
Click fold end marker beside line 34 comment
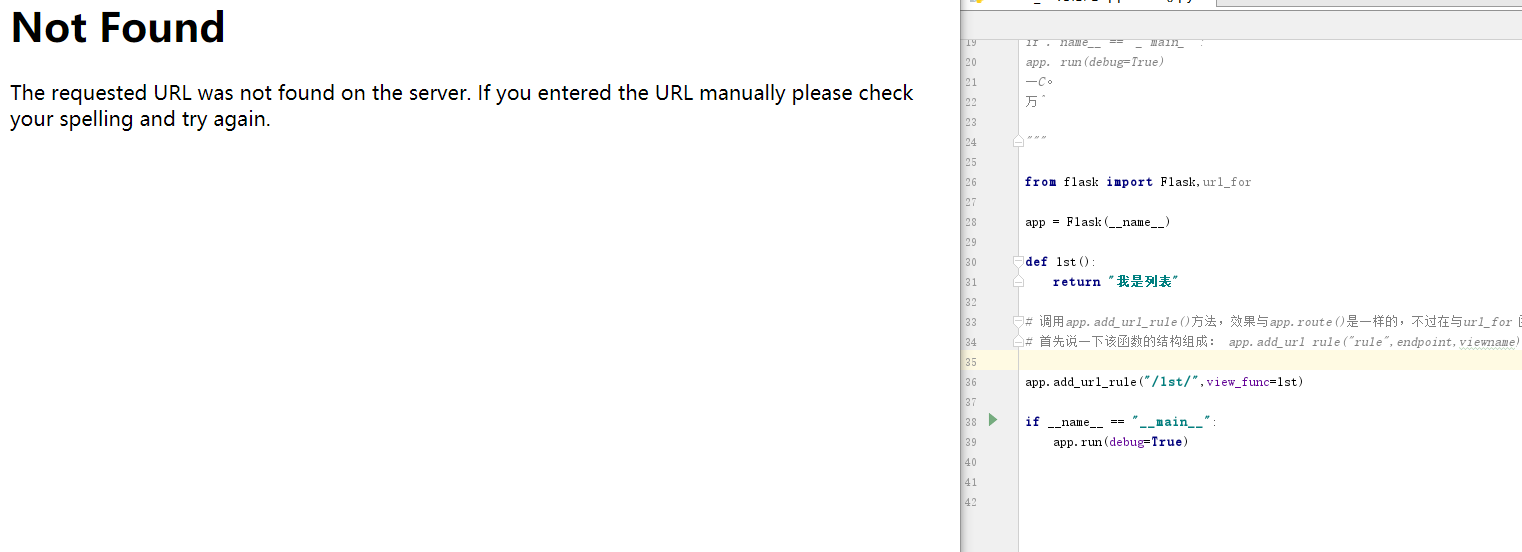tap(1018, 342)
